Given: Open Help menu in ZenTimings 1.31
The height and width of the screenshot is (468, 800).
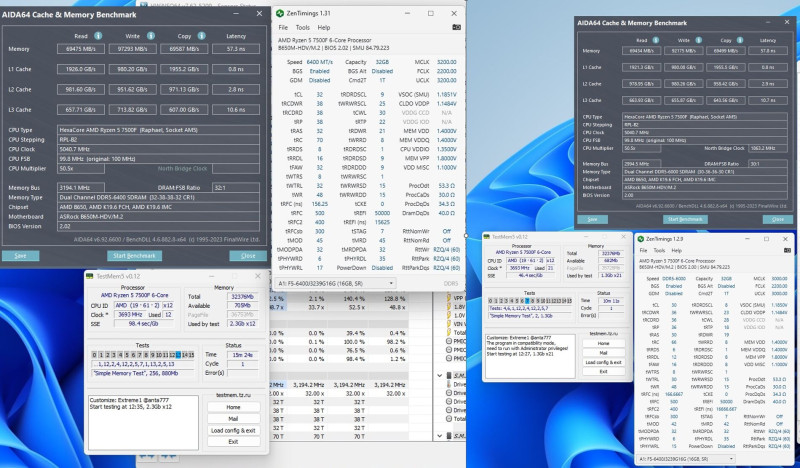Looking at the screenshot, I should 323,28.
